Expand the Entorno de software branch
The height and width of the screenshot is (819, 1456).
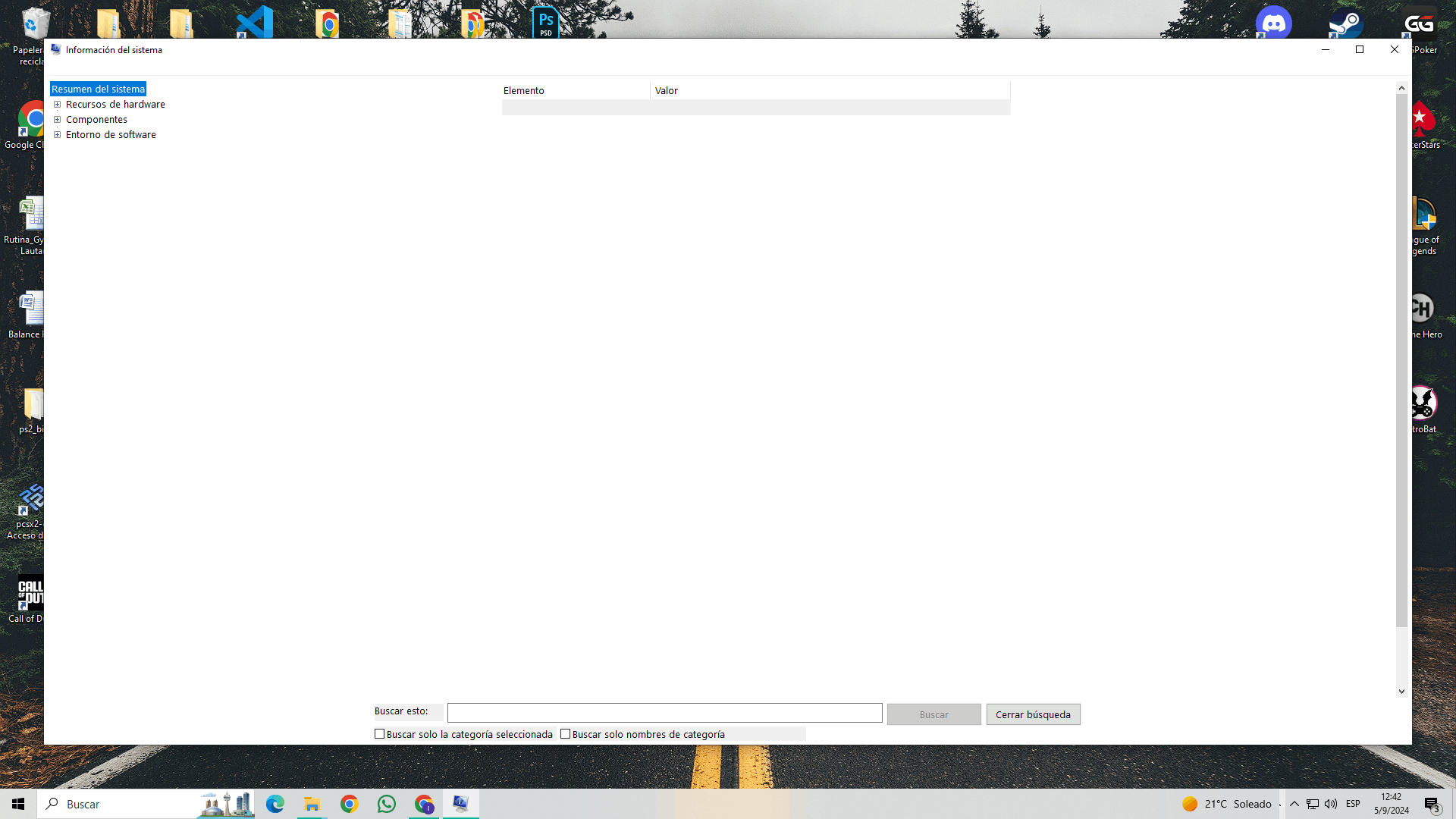pyautogui.click(x=58, y=134)
